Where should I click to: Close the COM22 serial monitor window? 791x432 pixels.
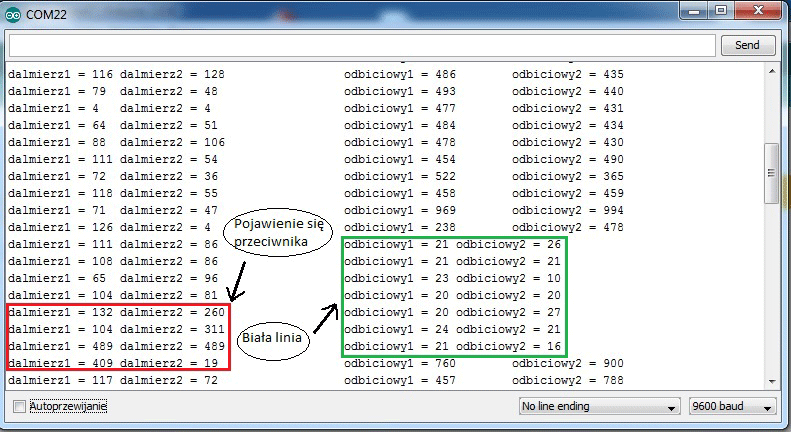point(760,10)
